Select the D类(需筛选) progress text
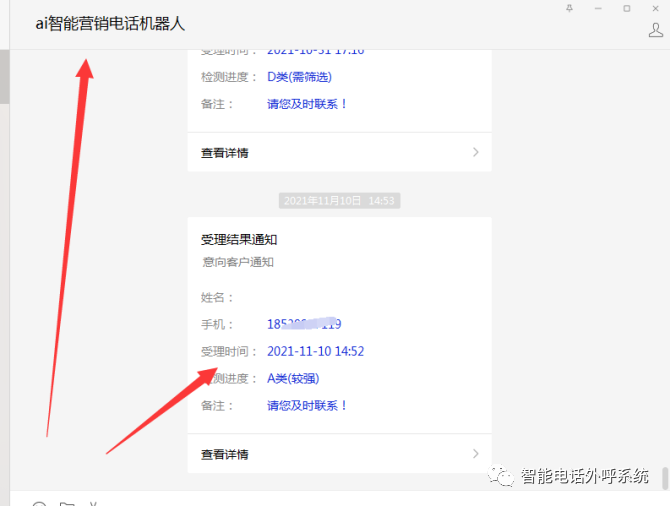The height and width of the screenshot is (506, 670). coord(299,77)
